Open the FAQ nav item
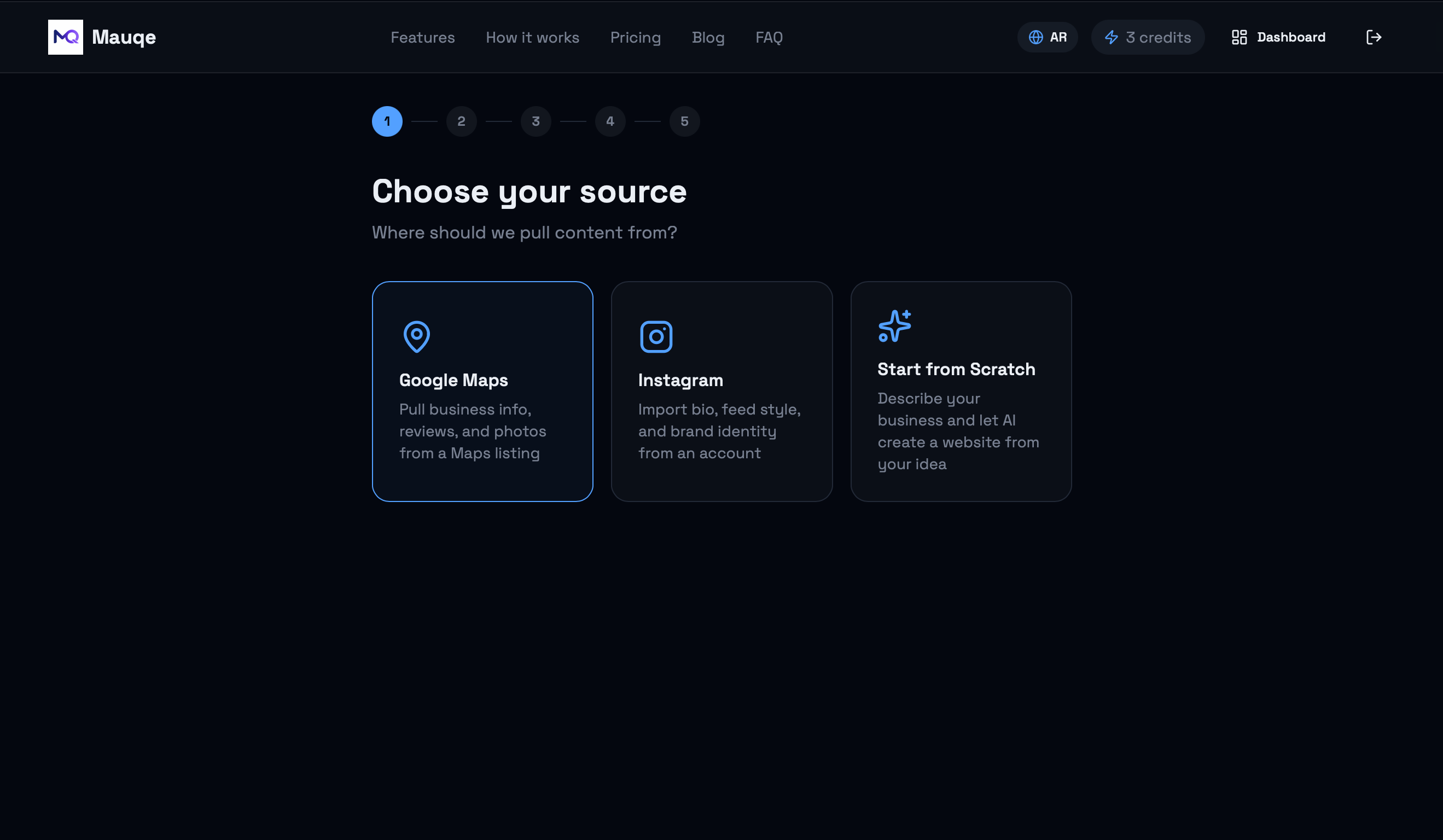 769,37
